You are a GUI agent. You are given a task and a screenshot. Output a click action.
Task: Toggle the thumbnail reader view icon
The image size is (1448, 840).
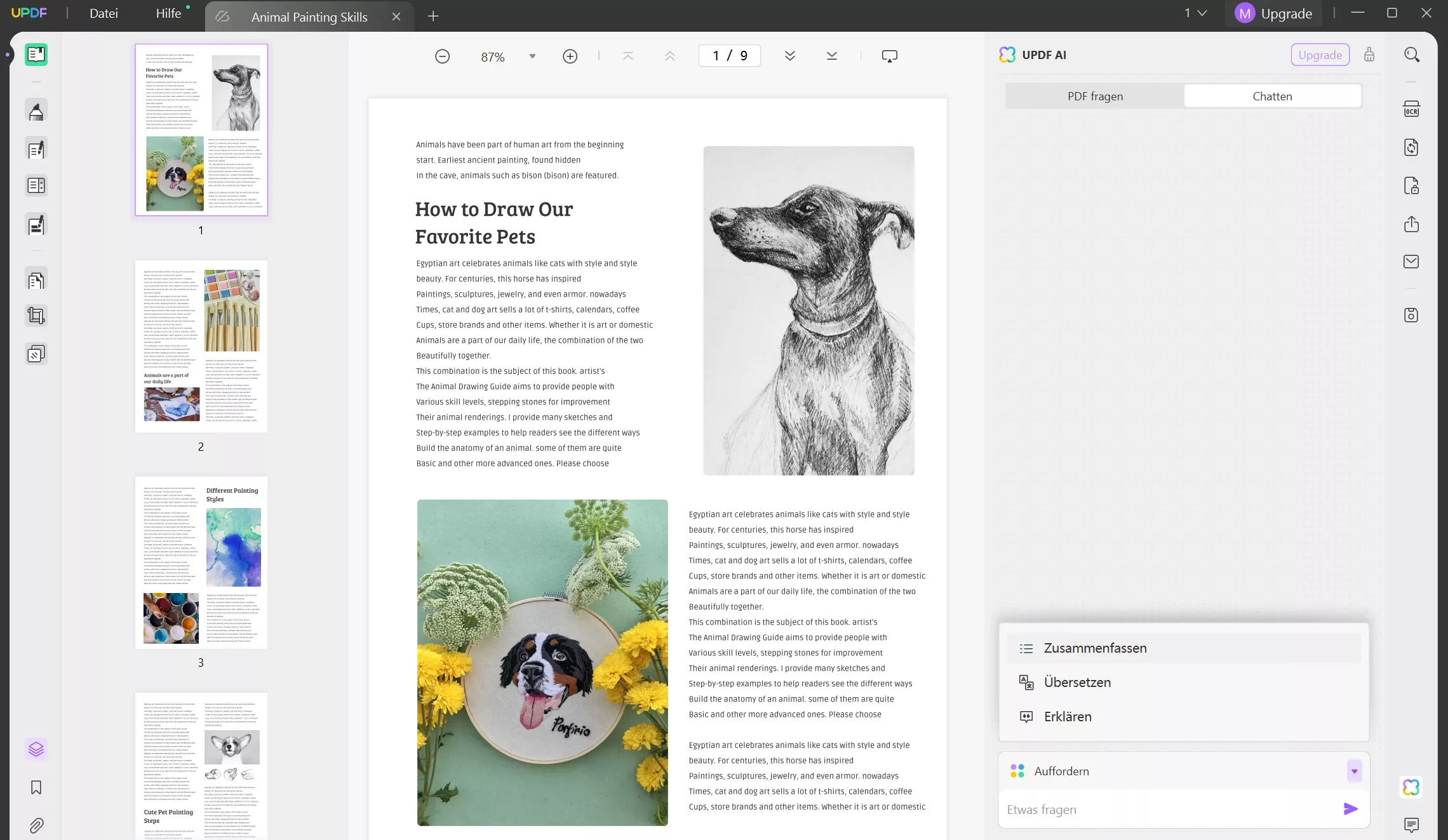click(x=36, y=55)
